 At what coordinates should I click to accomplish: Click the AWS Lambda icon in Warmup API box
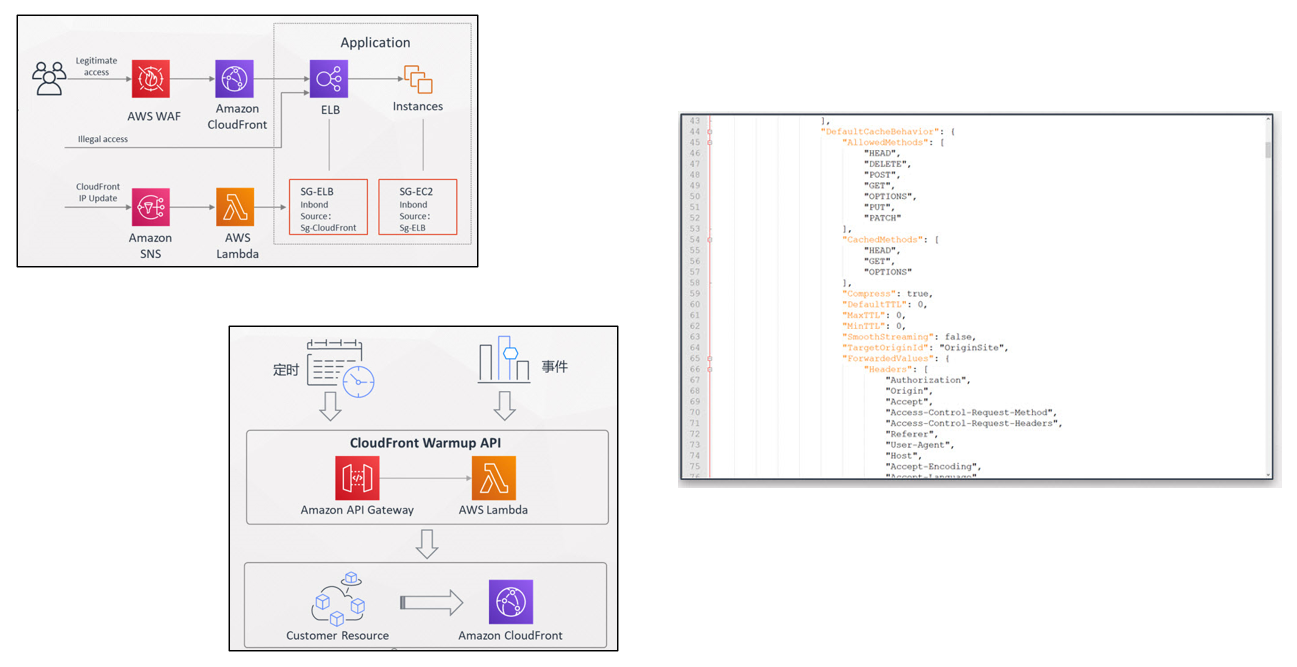click(x=494, y=478)
